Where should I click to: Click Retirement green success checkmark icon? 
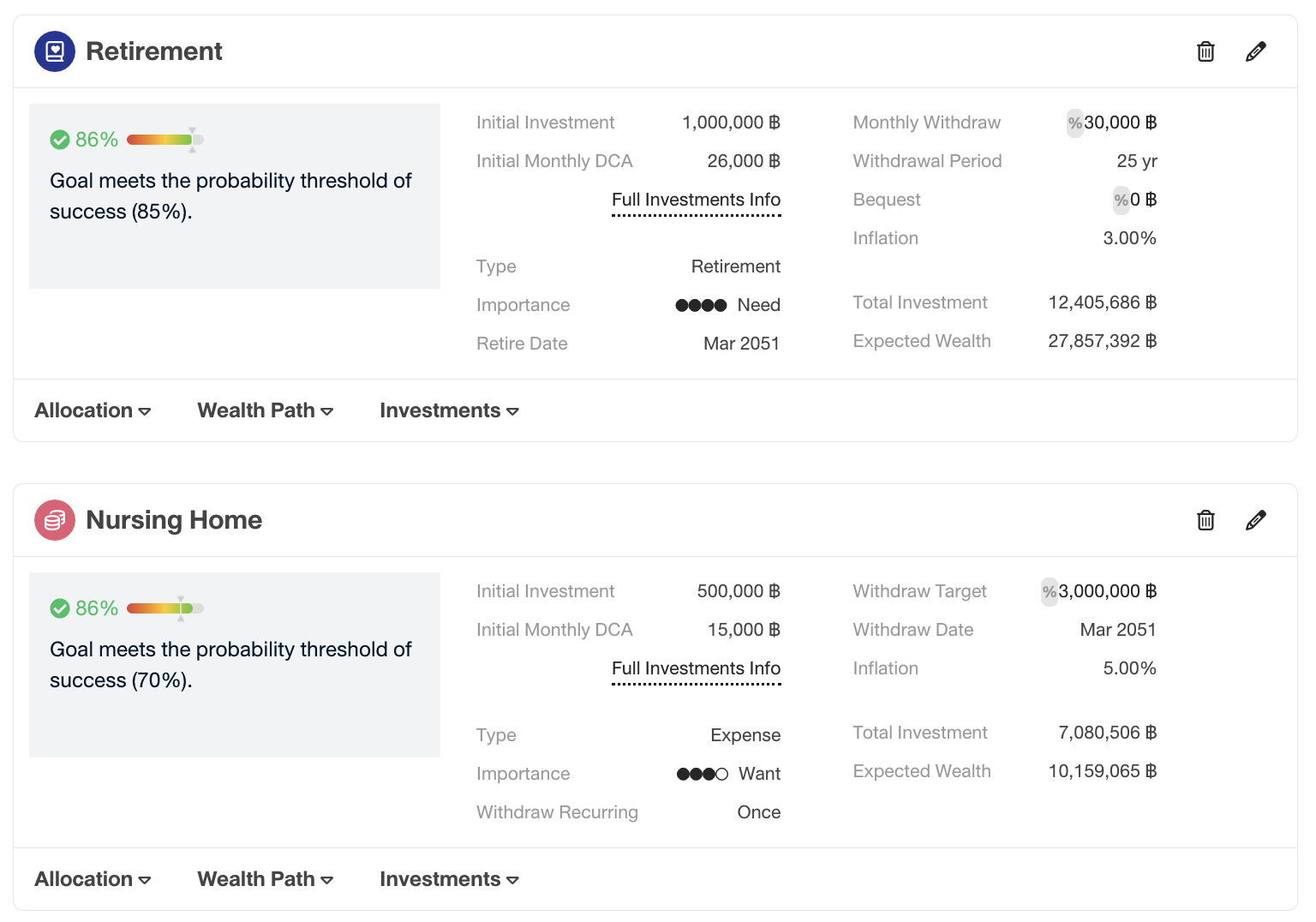[60, 140]
